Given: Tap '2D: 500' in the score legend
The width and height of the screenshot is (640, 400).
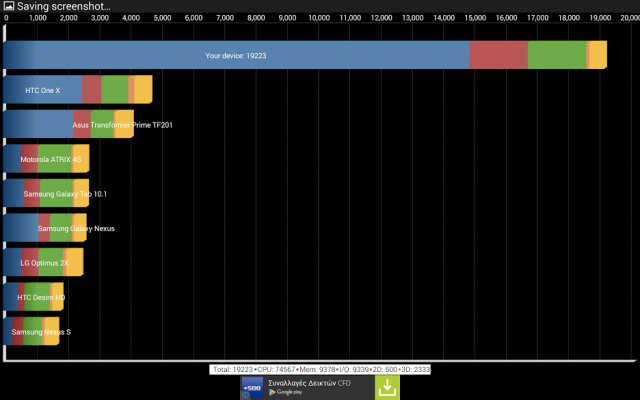Looking at the screenshot, I should [384, 369].
